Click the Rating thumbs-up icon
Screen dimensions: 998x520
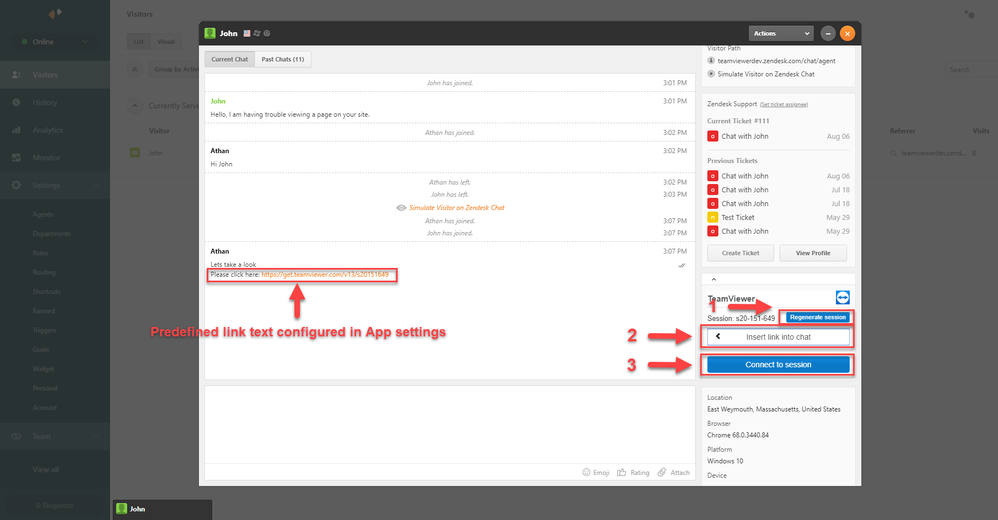tap(622, 472)
